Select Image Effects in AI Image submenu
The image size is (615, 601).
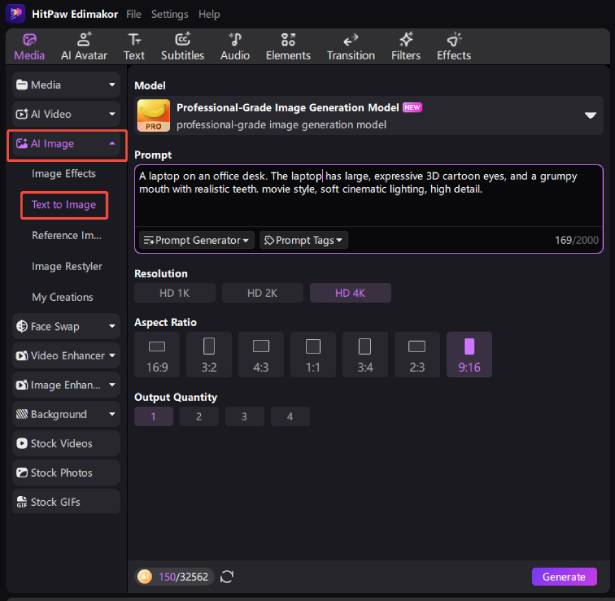pos(64,173)
